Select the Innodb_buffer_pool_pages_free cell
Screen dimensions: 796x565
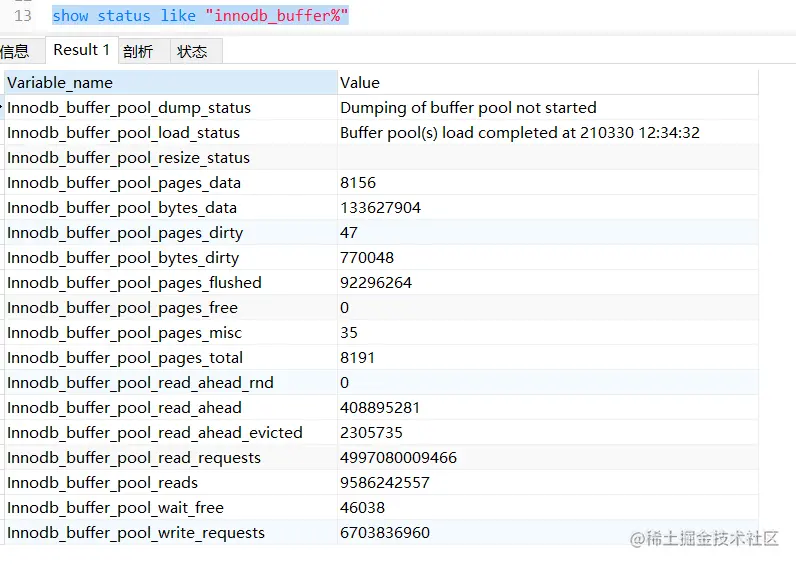tap(171, 308)
